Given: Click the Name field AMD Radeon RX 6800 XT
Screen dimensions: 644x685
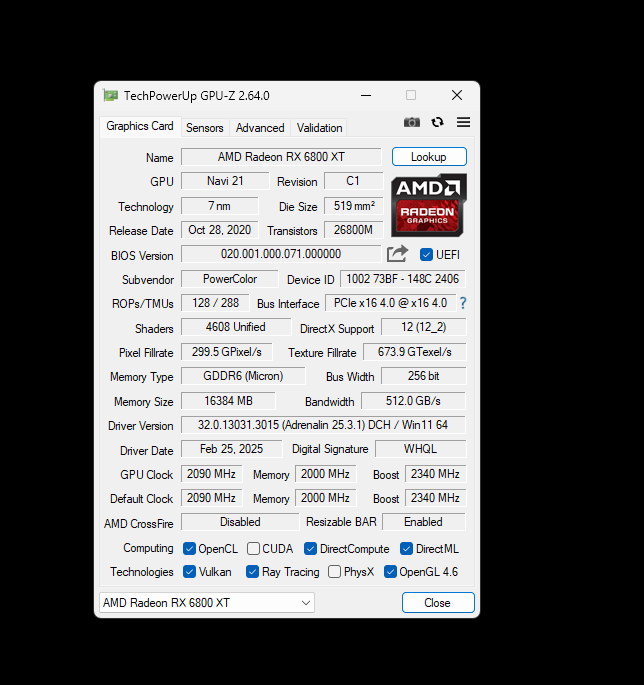Looking at the screenshot, I should [x=281, y=157].
